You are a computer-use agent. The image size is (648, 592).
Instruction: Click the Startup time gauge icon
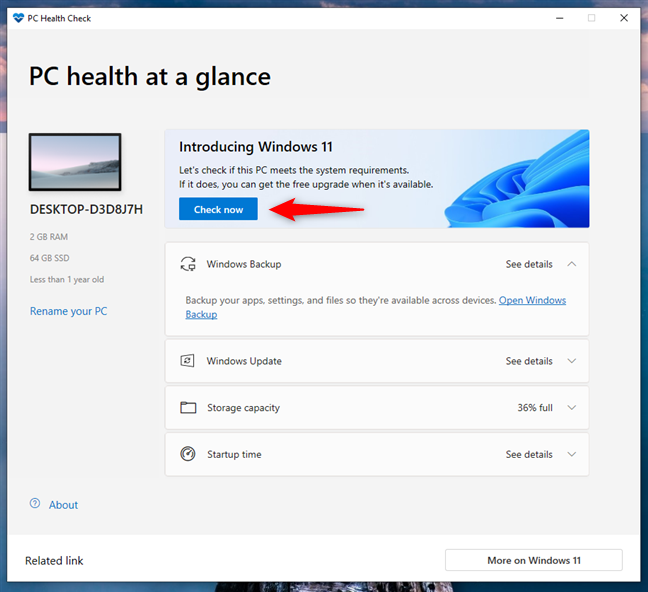[x=188, y=454]
